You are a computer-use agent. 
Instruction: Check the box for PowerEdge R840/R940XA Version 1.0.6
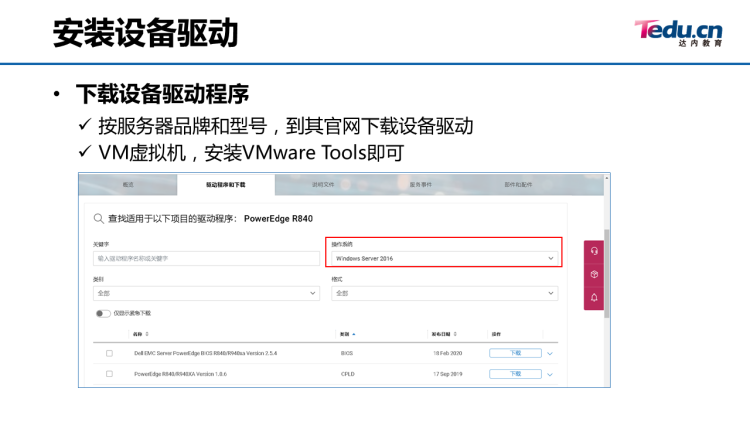tap(109, 374)
